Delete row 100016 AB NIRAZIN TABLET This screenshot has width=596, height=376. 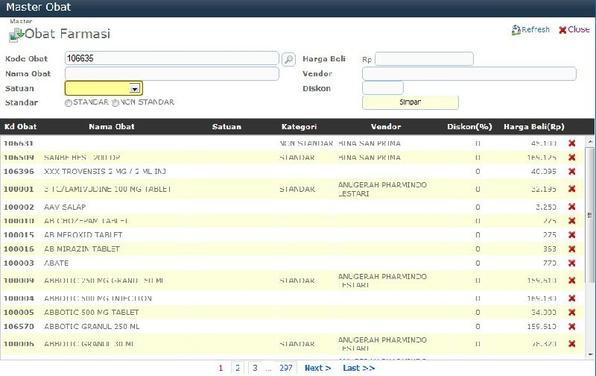[x=572, y=249]
